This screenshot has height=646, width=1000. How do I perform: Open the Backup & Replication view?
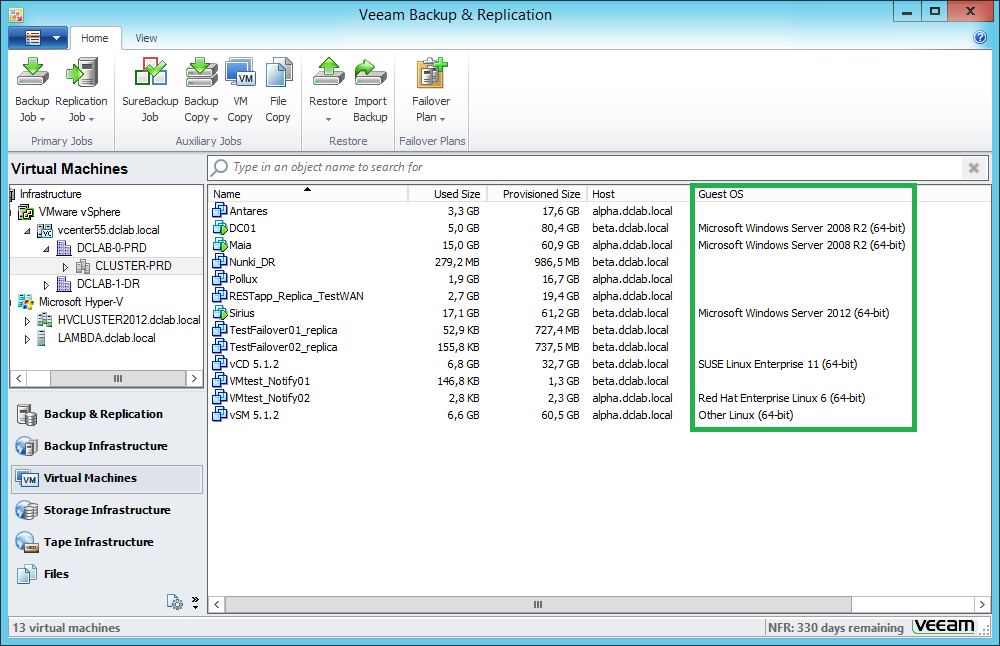pyautogui.click(x=107, y=415)
